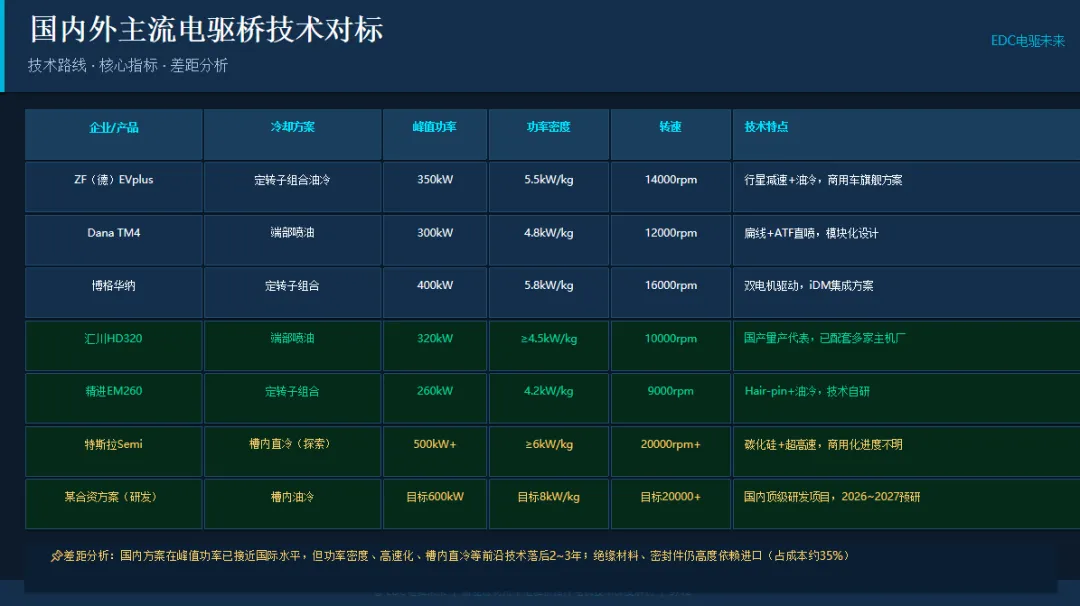Click the subtitle 技术路线·核心指标·差距分析
The image size is (1080, 606).
128,65
